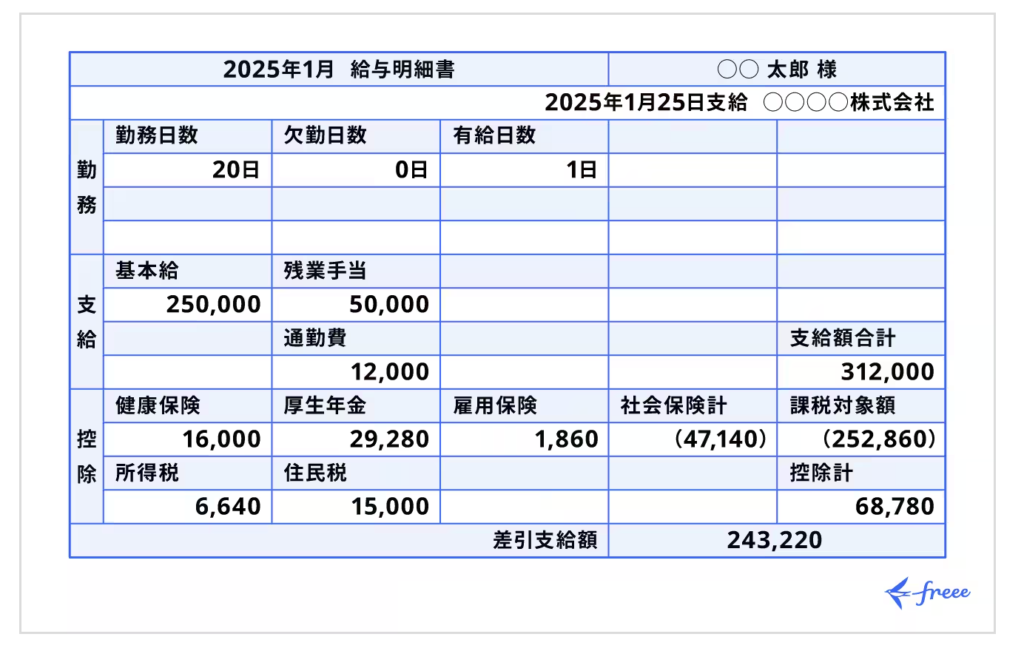Select the 健康保険 amount 16,000
Screen dimensions: 1024x651
click(221, 439)
